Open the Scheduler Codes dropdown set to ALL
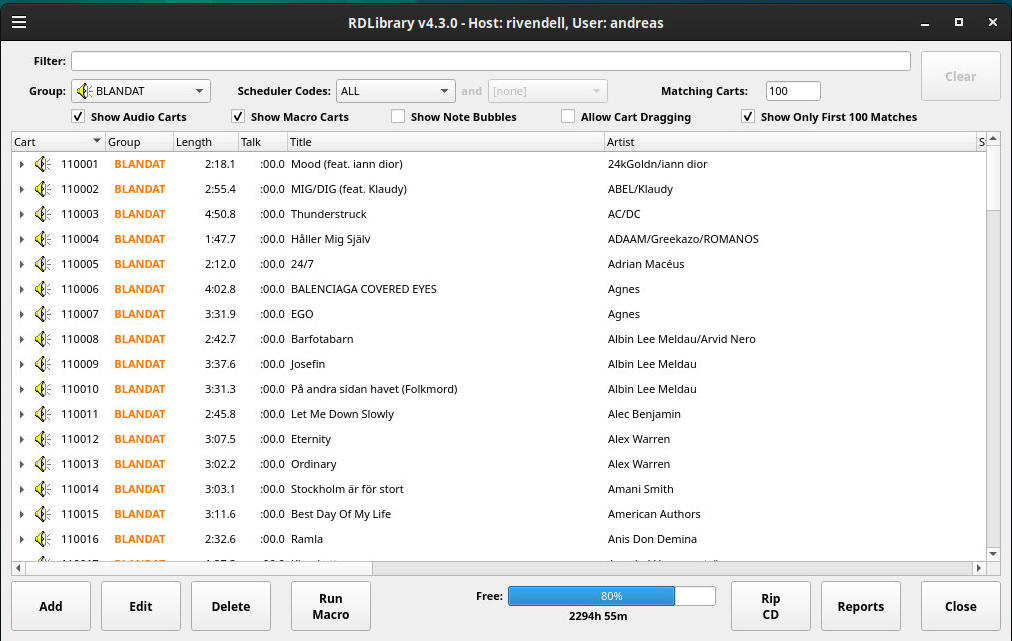Viewport: 1012px width, 641px height. pos(395,91)
